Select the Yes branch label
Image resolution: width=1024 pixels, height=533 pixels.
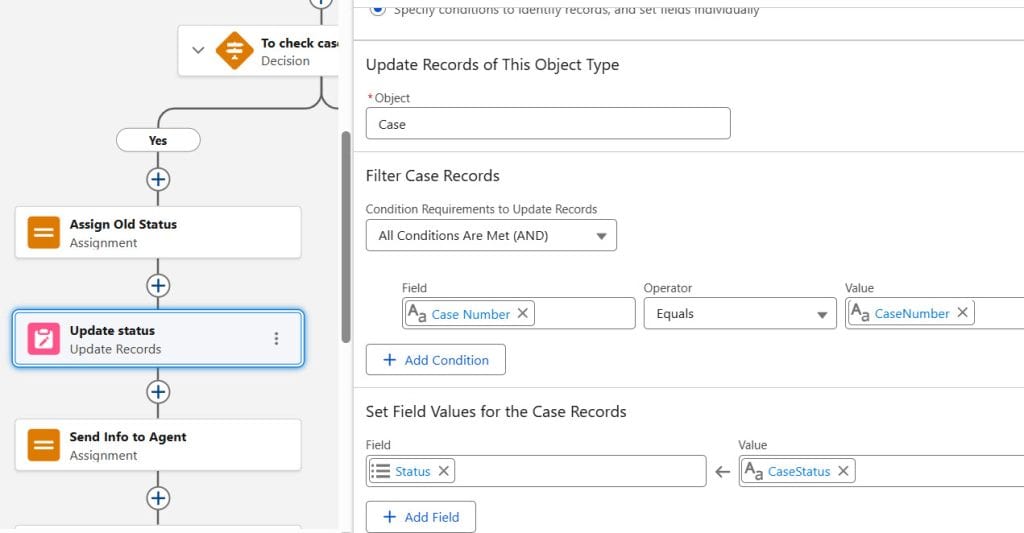158,140
